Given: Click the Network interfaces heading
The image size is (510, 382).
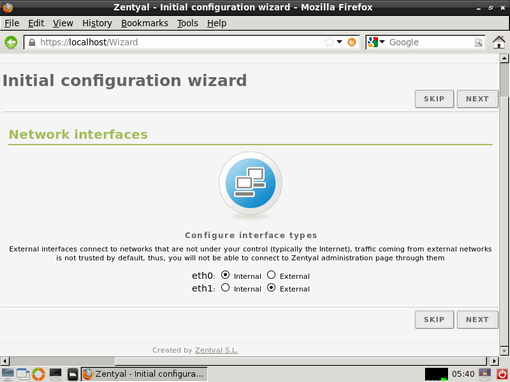Looking at the screenshot, I should (78, 134).
